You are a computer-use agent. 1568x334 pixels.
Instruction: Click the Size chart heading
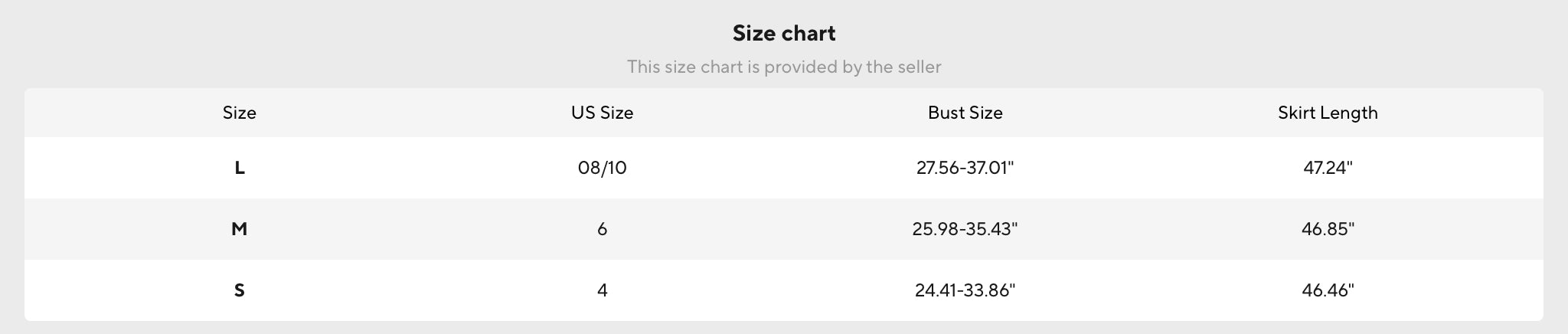point(784,33)
